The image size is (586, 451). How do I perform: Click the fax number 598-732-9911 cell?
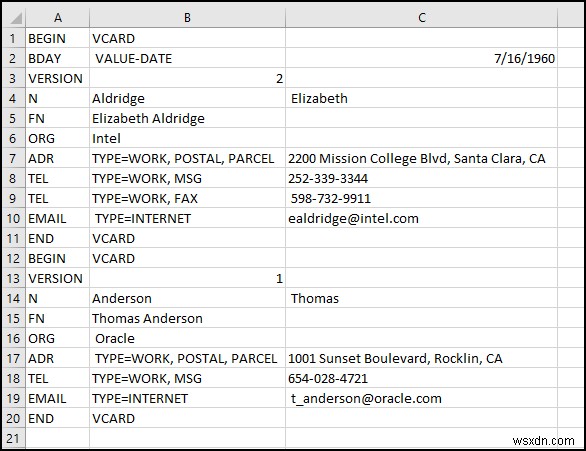pyautogui.click(x=422, y=198)
